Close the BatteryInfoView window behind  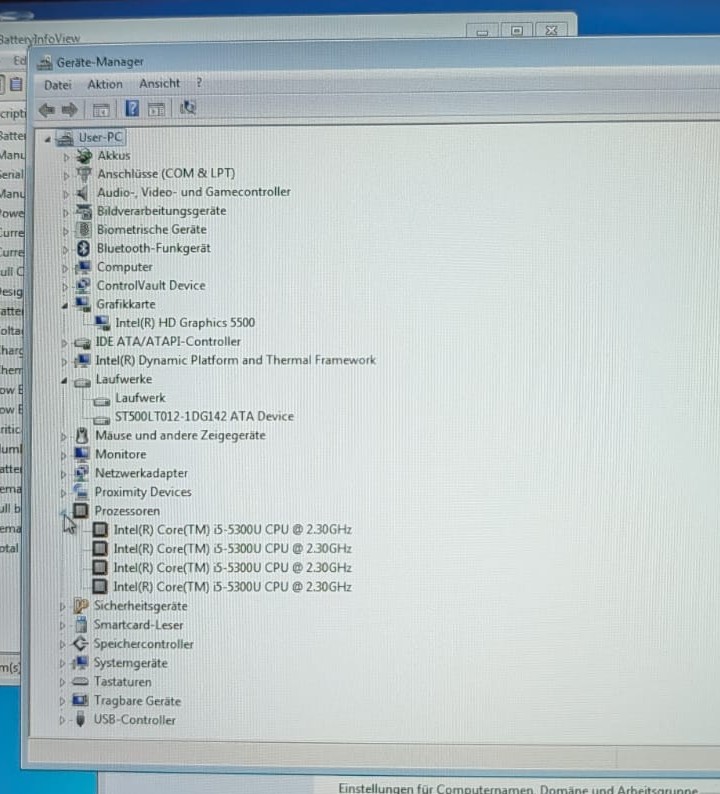click(551, 30)
